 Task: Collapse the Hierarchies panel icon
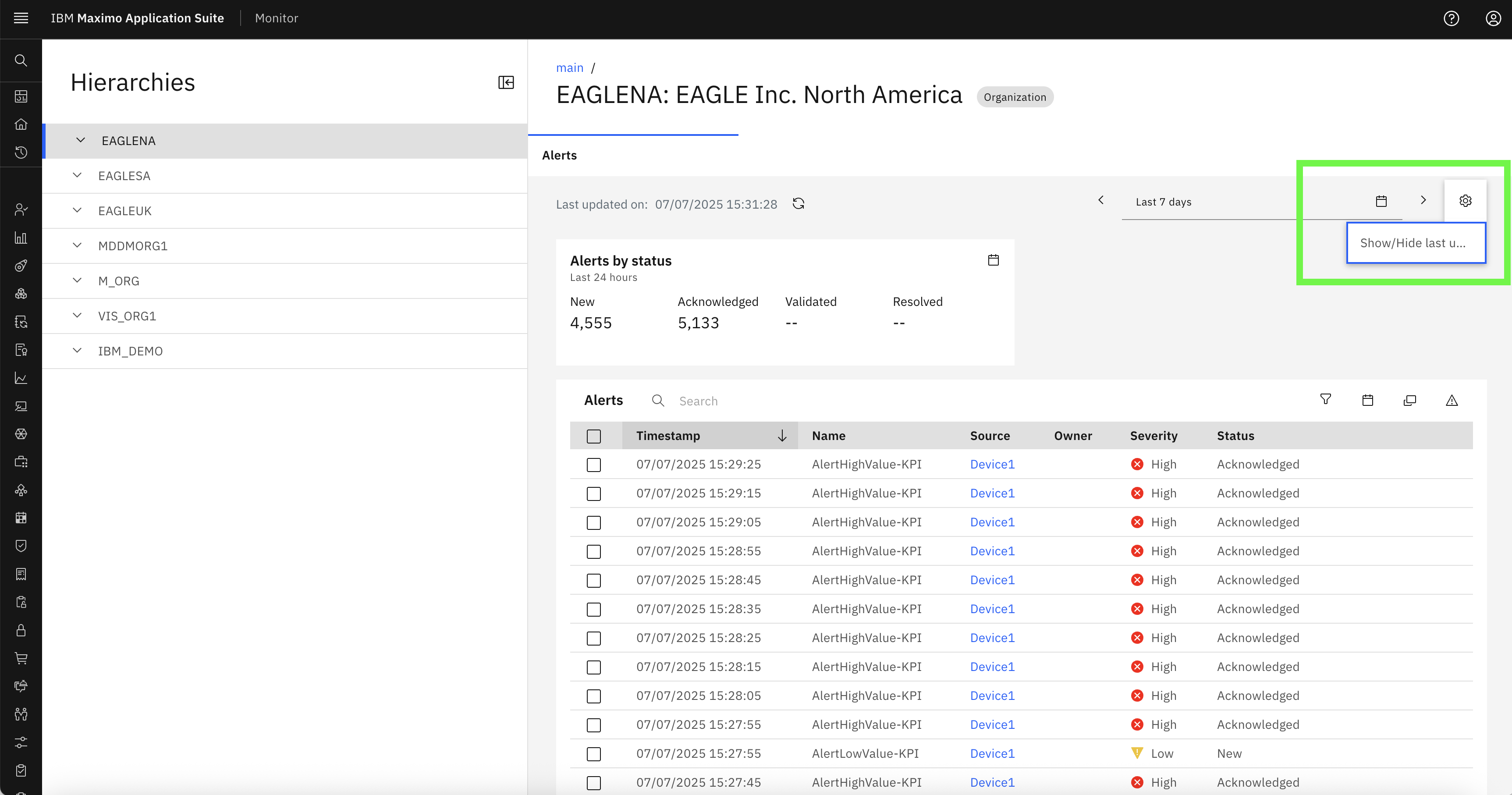click(506, 82)
